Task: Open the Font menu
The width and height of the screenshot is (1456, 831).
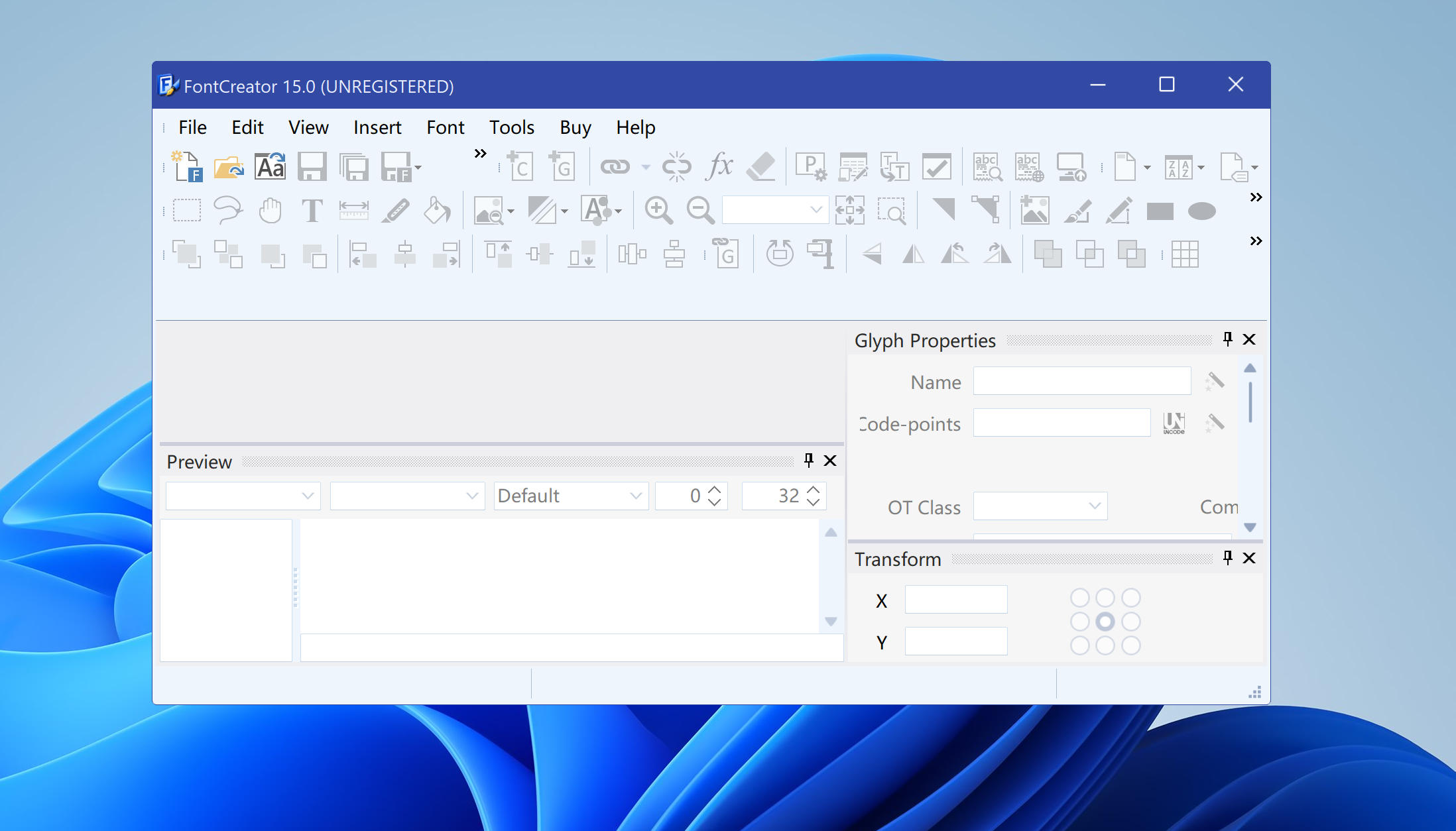Action: click(x=446, y=127)
